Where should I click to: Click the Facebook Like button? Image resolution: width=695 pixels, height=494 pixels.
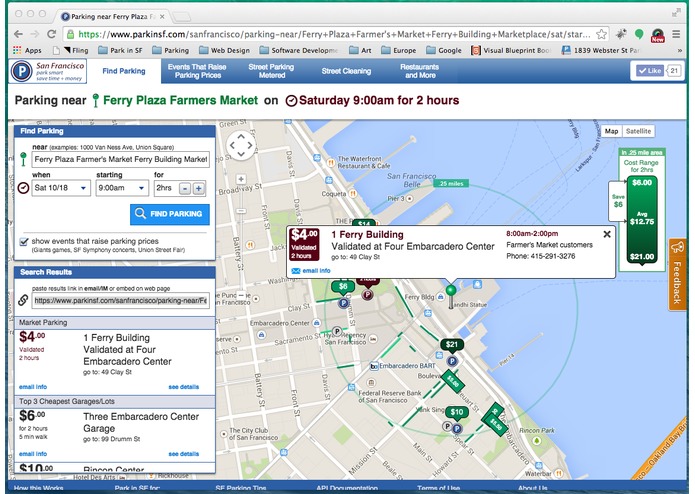tap(649, 70)
